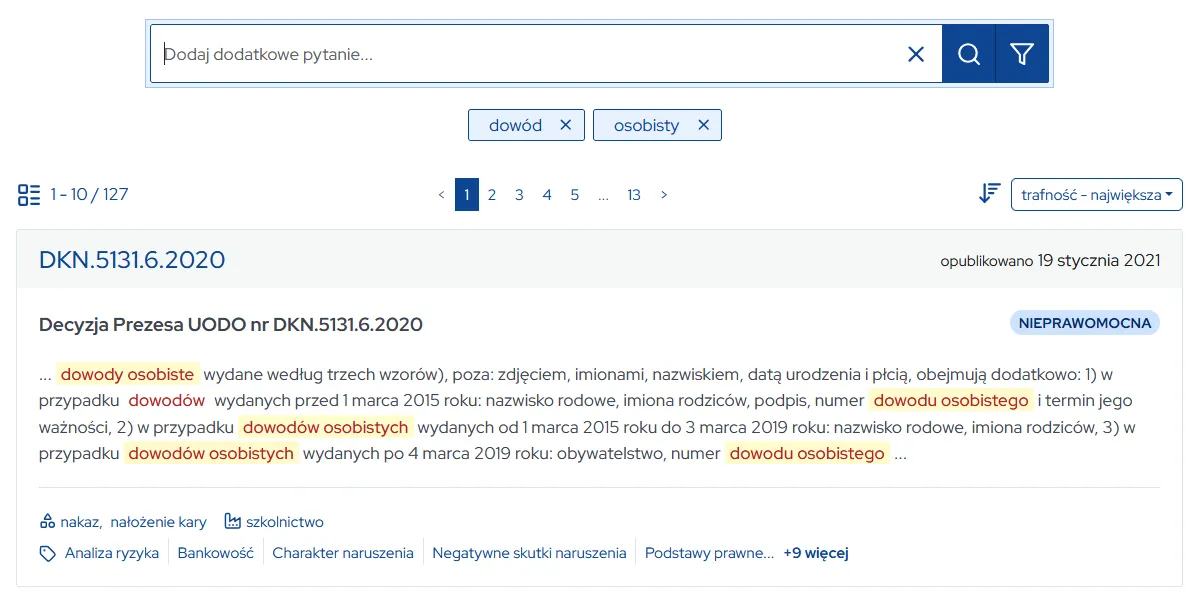Select the Bankowość tag
The width and height of the screenshot is (1200, 600).
215,552
